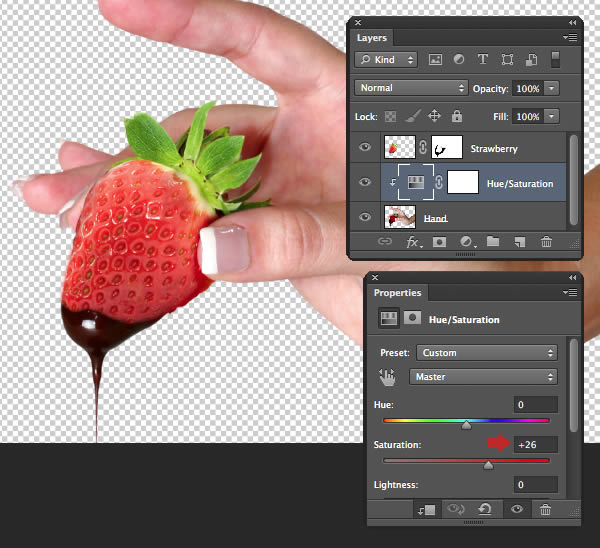Open the Properties panel flyout menu
The width and height of the screenshot is (600, 548).
(570, 292)
